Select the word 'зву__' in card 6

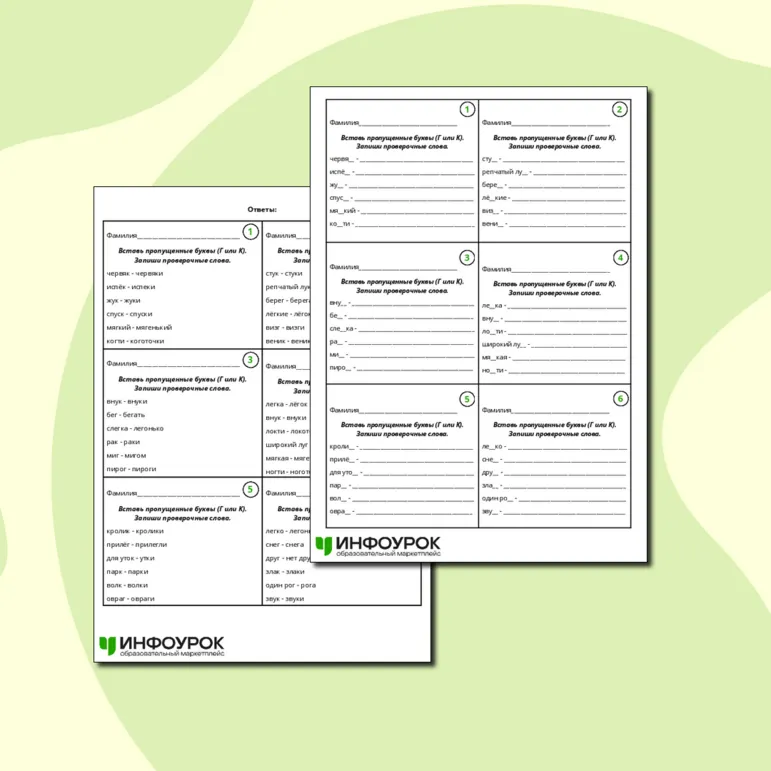[x=490, y=511]
